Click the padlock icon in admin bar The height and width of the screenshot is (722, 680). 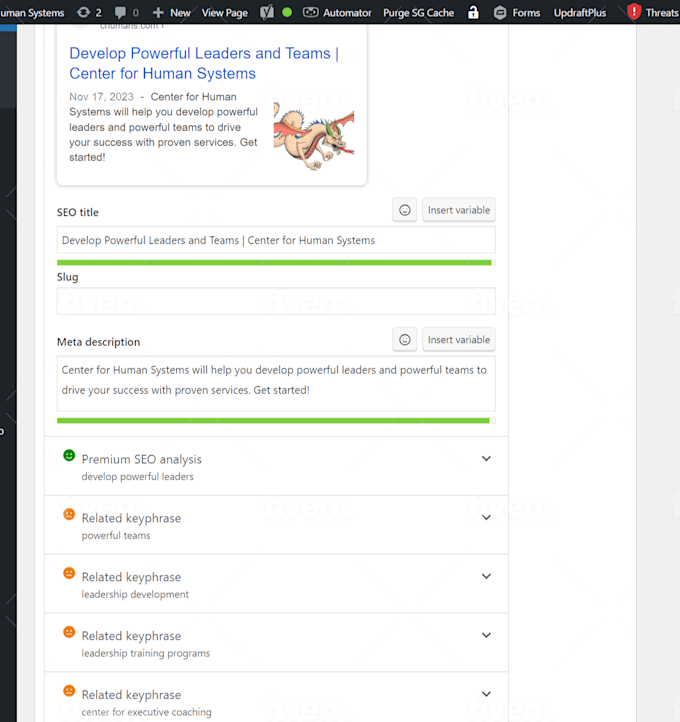point(473,12)
